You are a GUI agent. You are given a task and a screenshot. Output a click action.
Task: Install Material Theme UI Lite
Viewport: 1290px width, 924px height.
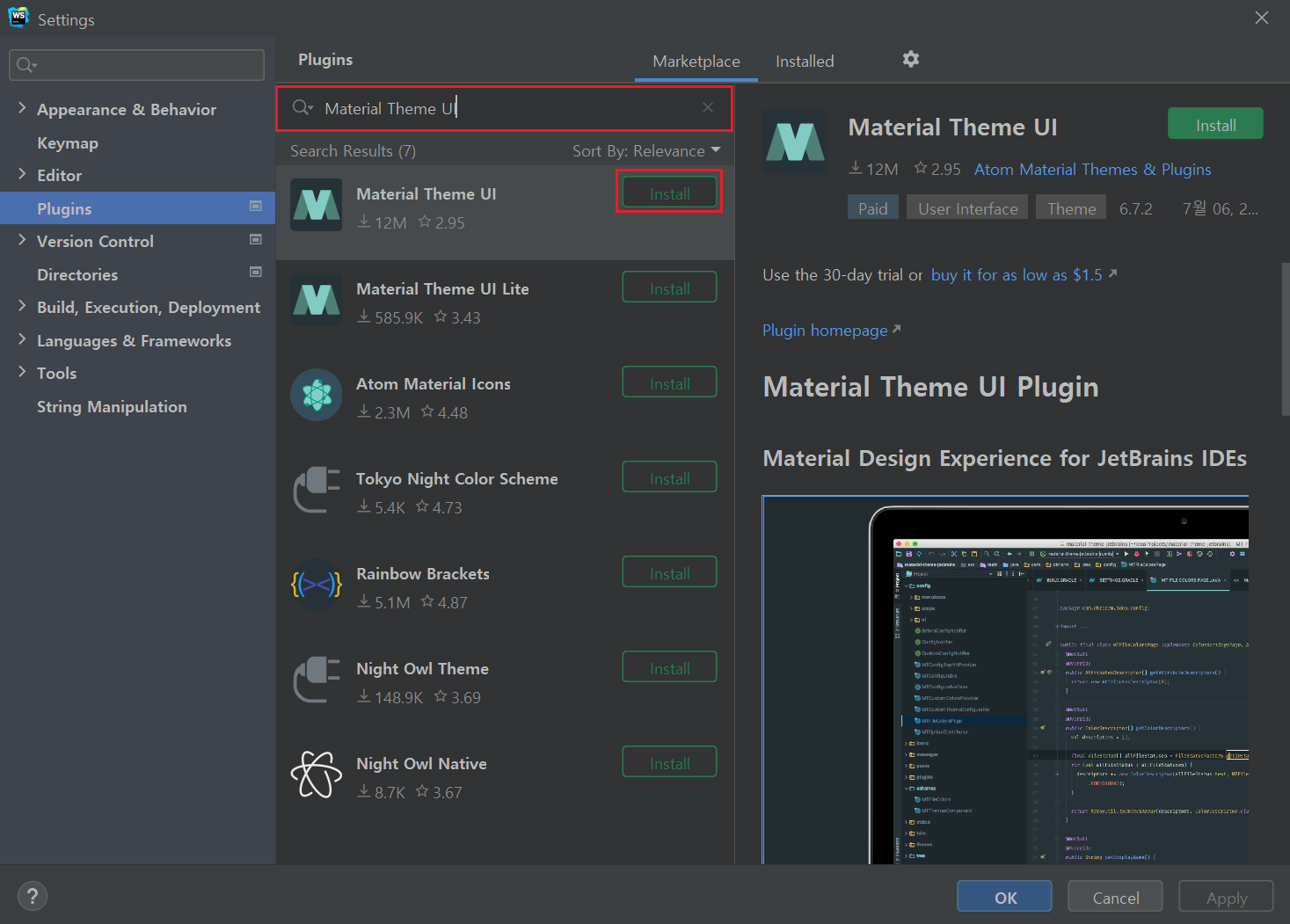pos(669,288)
